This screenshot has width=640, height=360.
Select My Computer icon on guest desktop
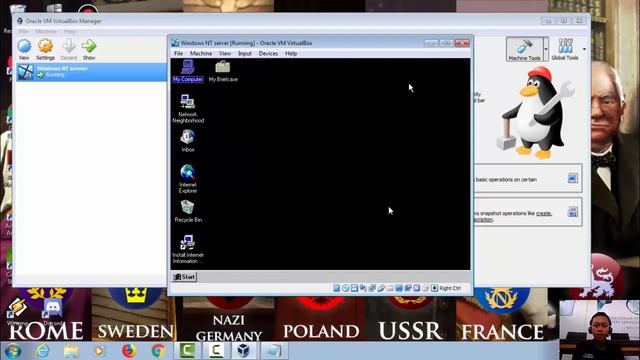click(x=188, y=71)
